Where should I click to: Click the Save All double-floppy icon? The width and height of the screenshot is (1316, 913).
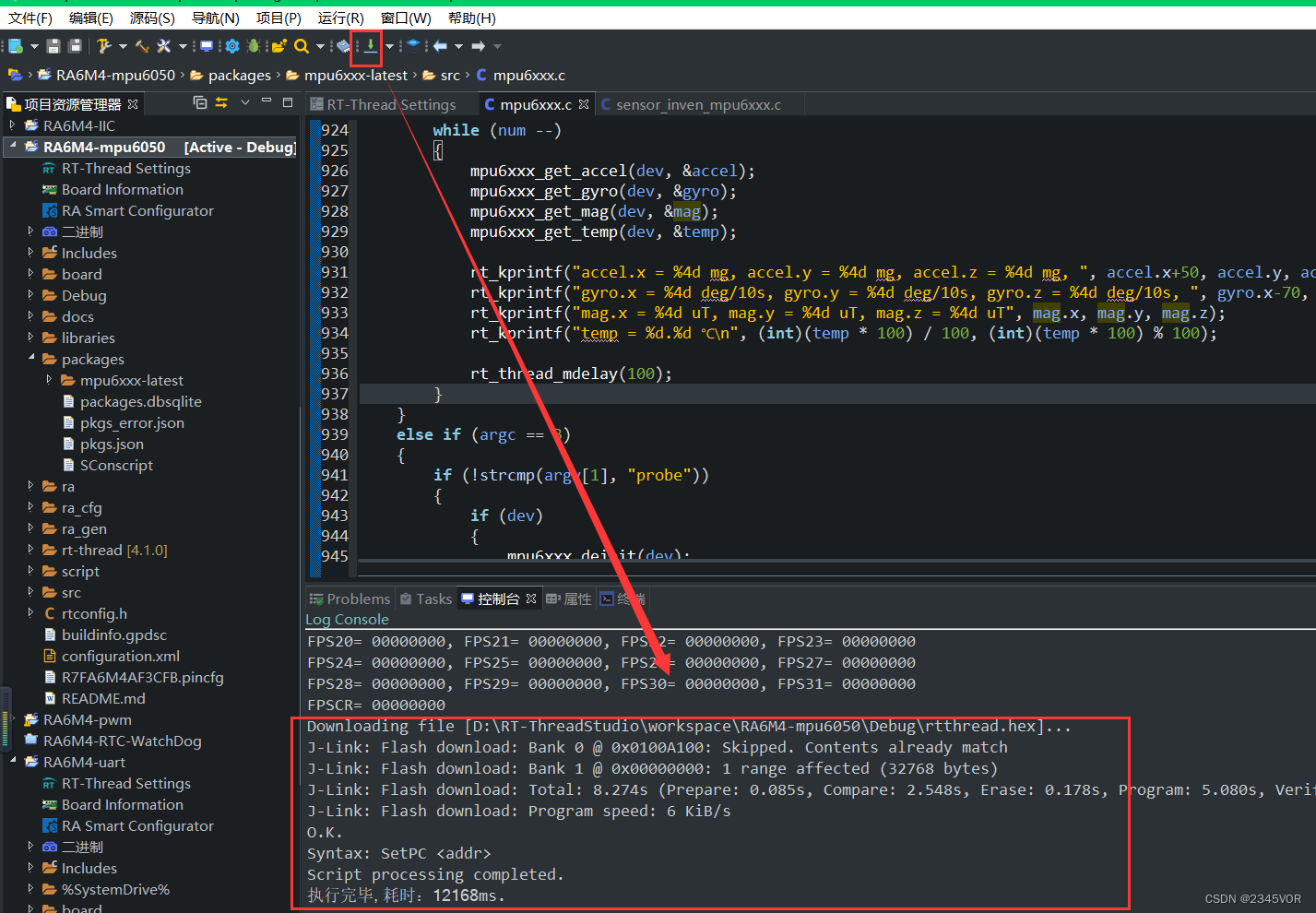pyautogui.click(x=75, y=46)
